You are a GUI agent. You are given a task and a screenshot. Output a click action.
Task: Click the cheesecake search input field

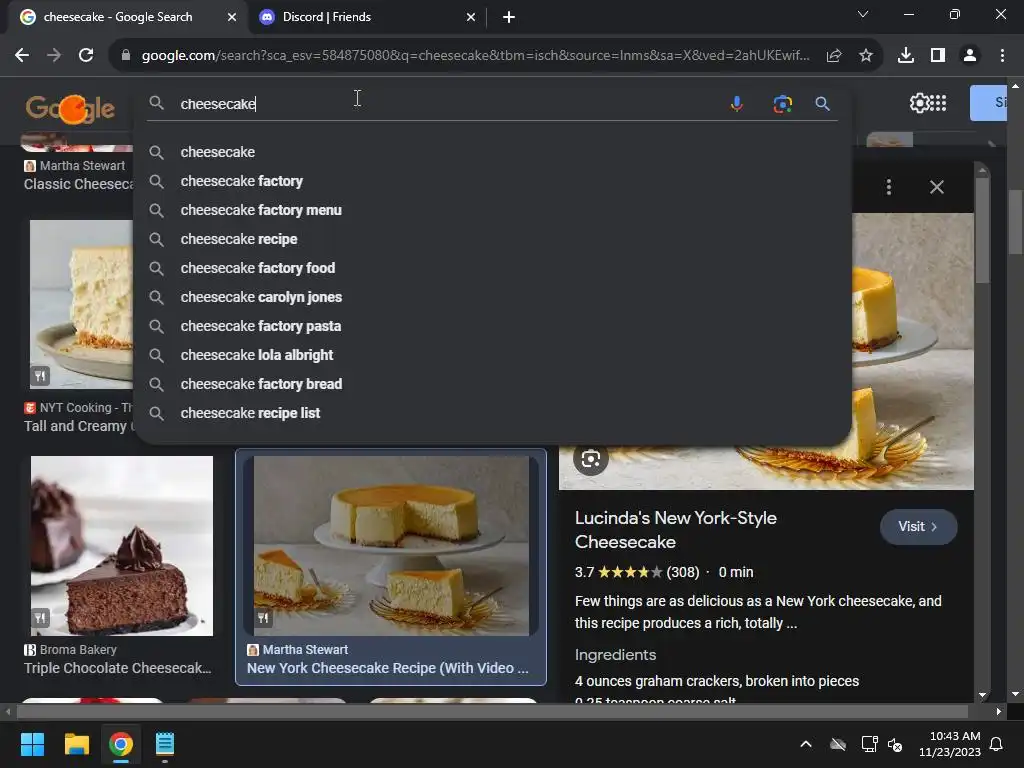451,104
